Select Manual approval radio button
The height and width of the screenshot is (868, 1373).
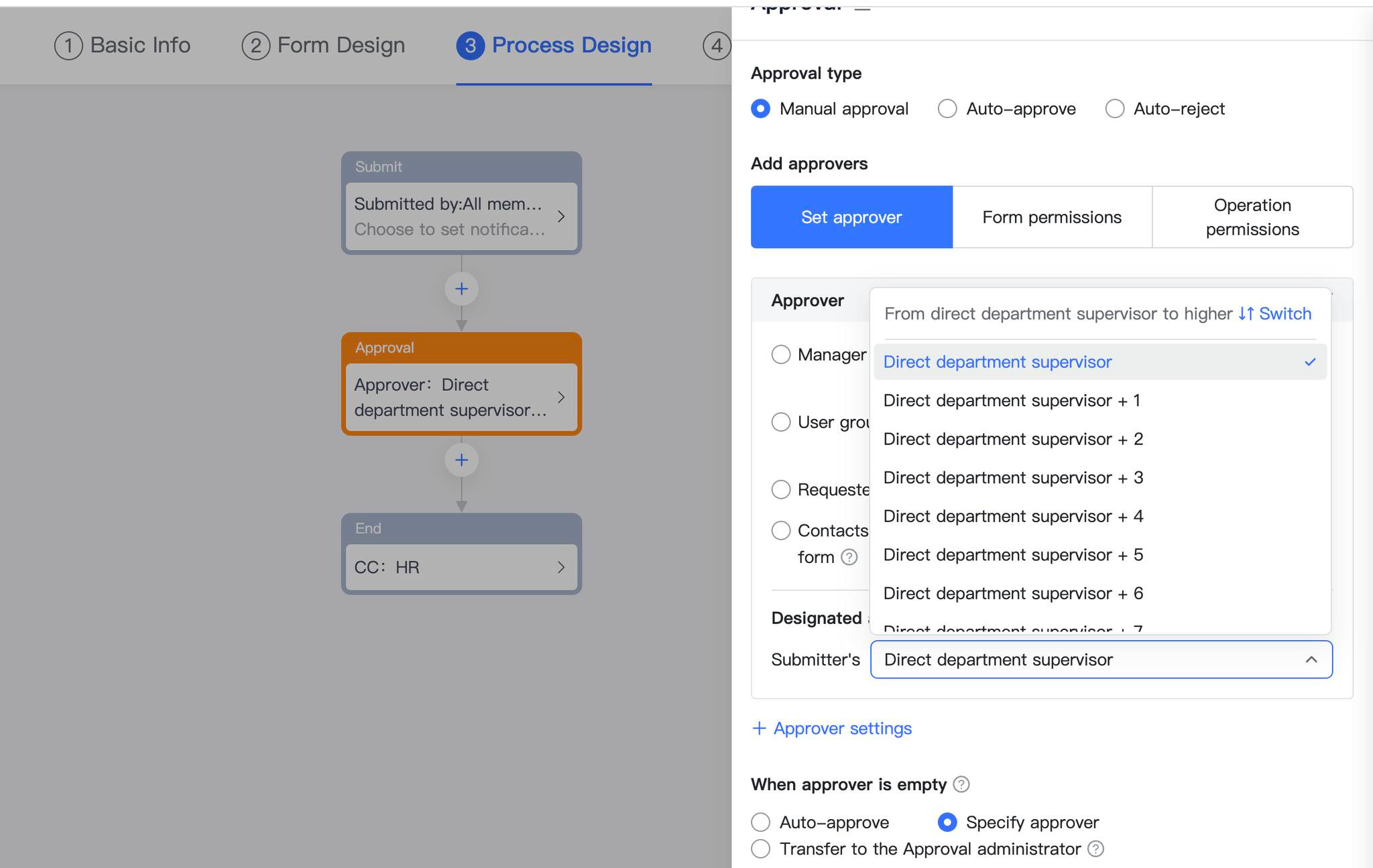coord(761,109)
